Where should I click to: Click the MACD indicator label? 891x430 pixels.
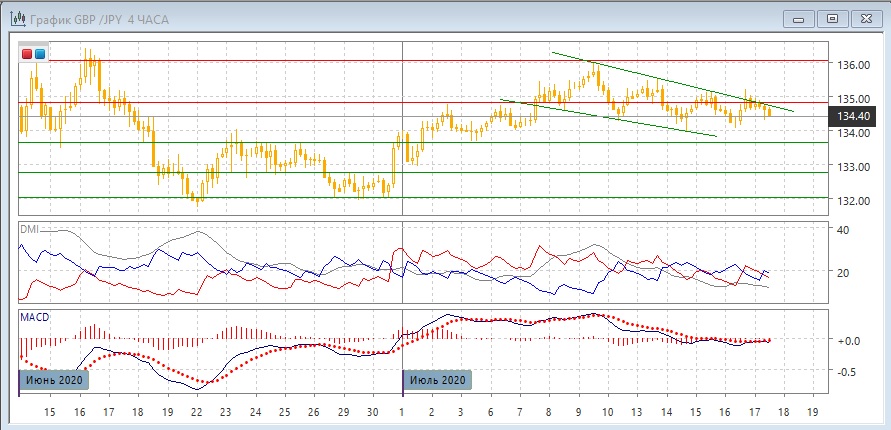coord(36,317)
